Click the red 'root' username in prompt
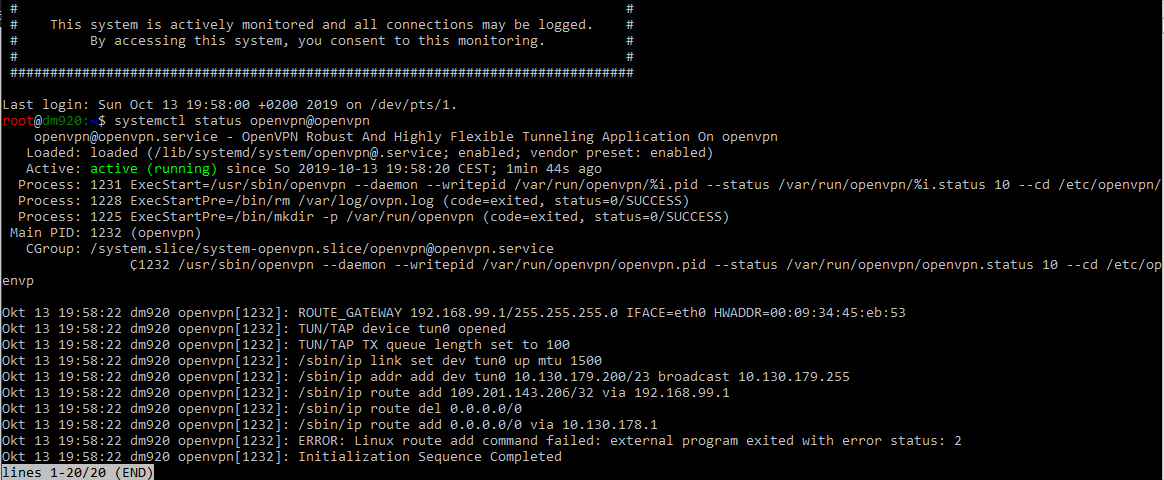Viewport: 1164px width, 480px height. click(18, 120)
